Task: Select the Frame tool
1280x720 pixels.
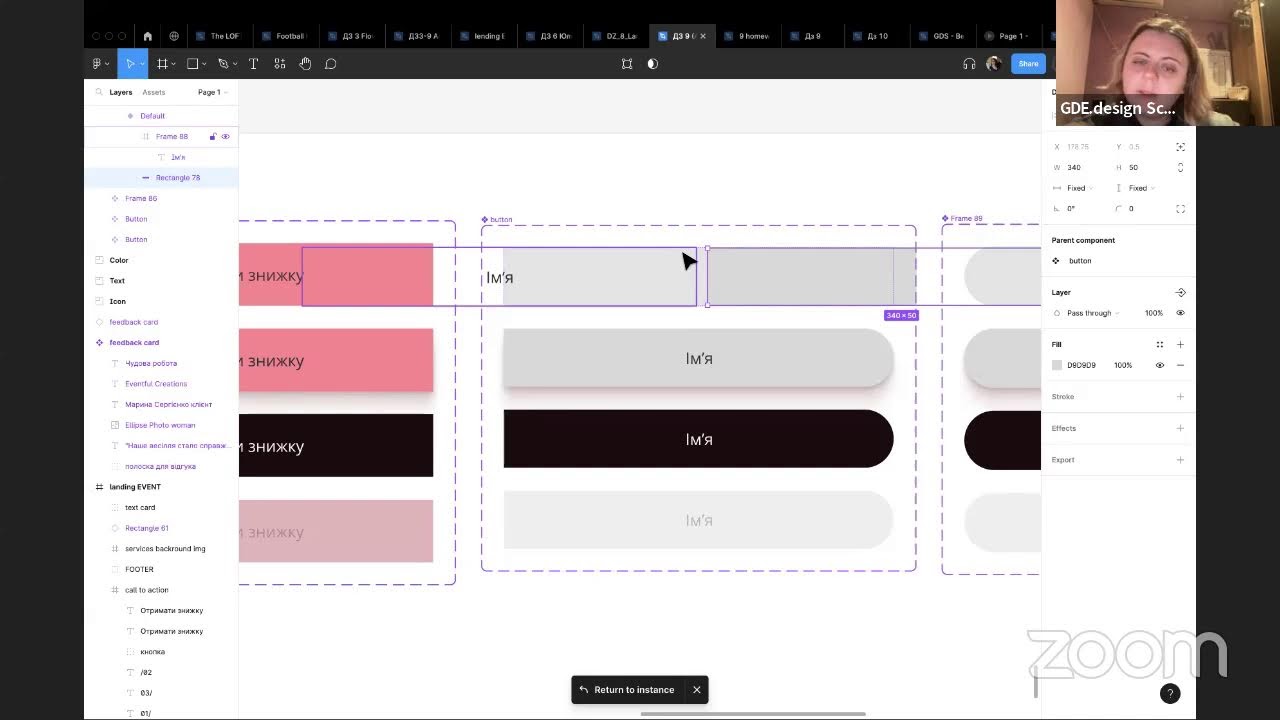Action: [x=162, y=64]
